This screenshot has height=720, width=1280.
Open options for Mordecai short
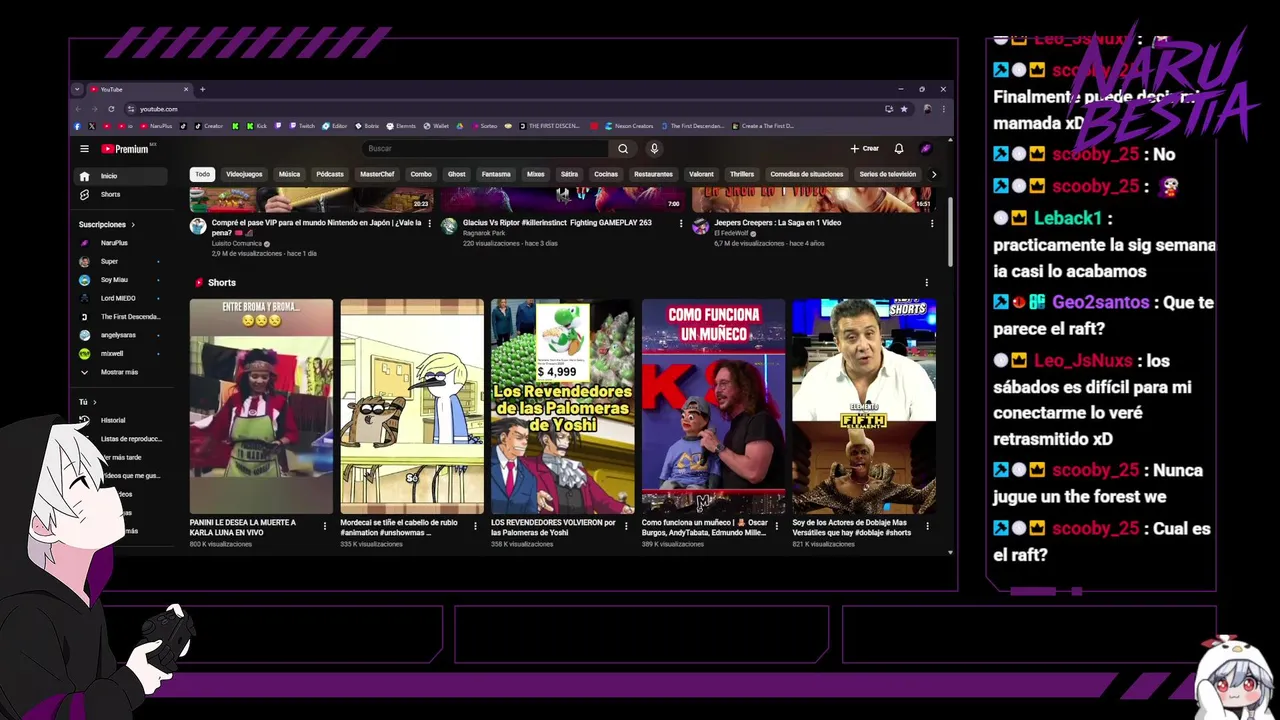pyautogui.click(x=476, y=526)
